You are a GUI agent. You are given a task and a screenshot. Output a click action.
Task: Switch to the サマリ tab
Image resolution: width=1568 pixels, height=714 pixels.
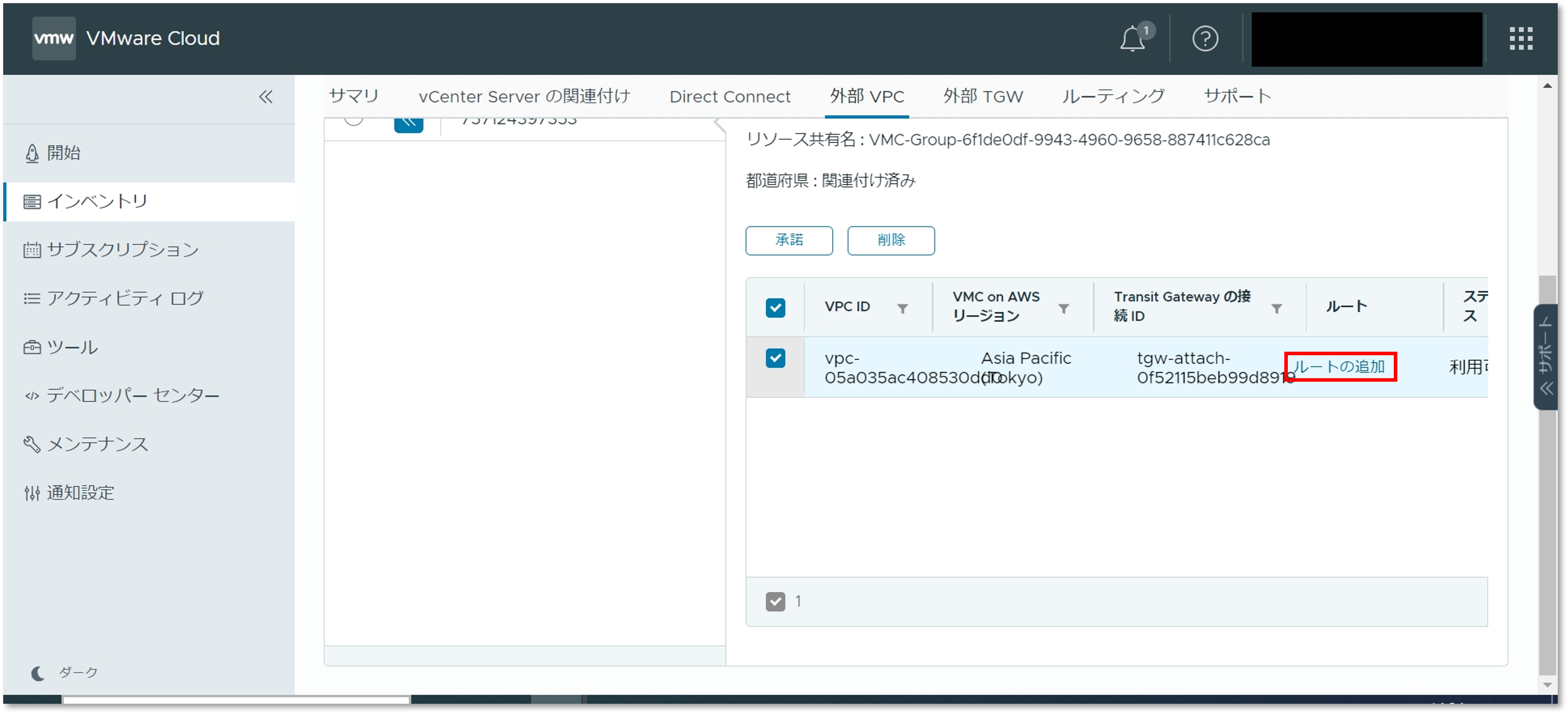[354, 96]
